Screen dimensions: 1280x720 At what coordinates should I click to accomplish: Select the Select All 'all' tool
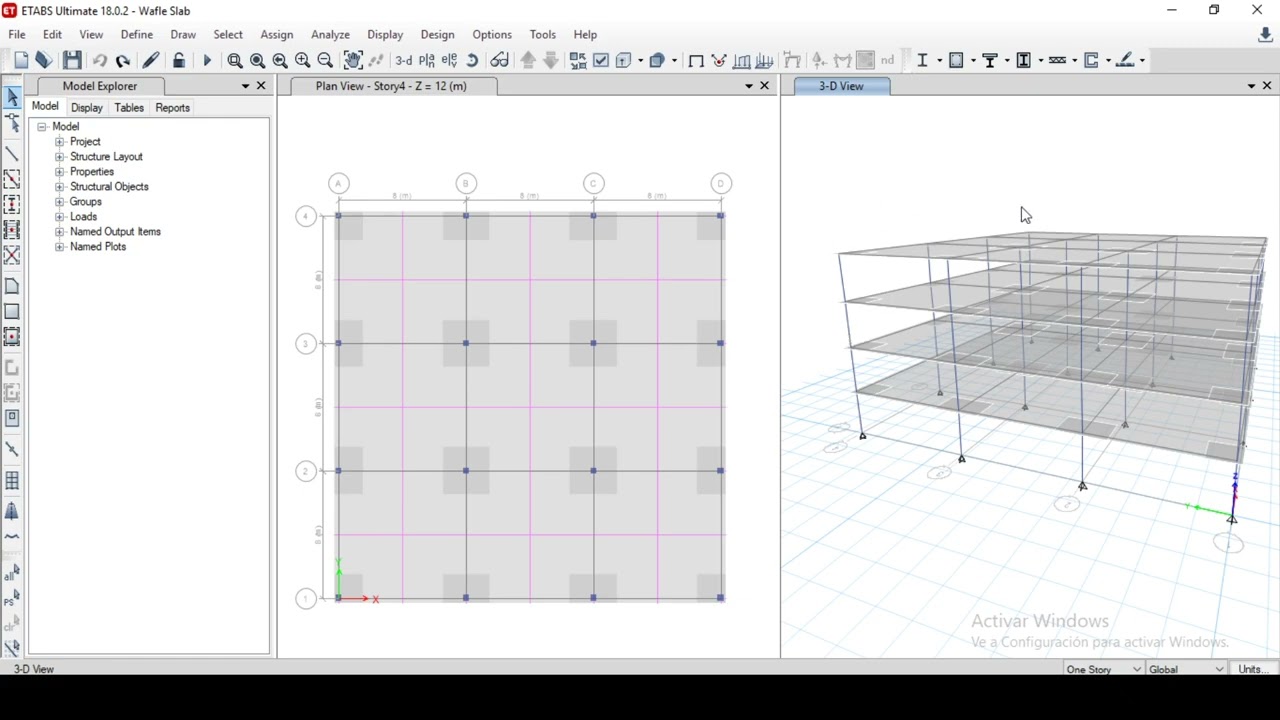tap(12, 574)
